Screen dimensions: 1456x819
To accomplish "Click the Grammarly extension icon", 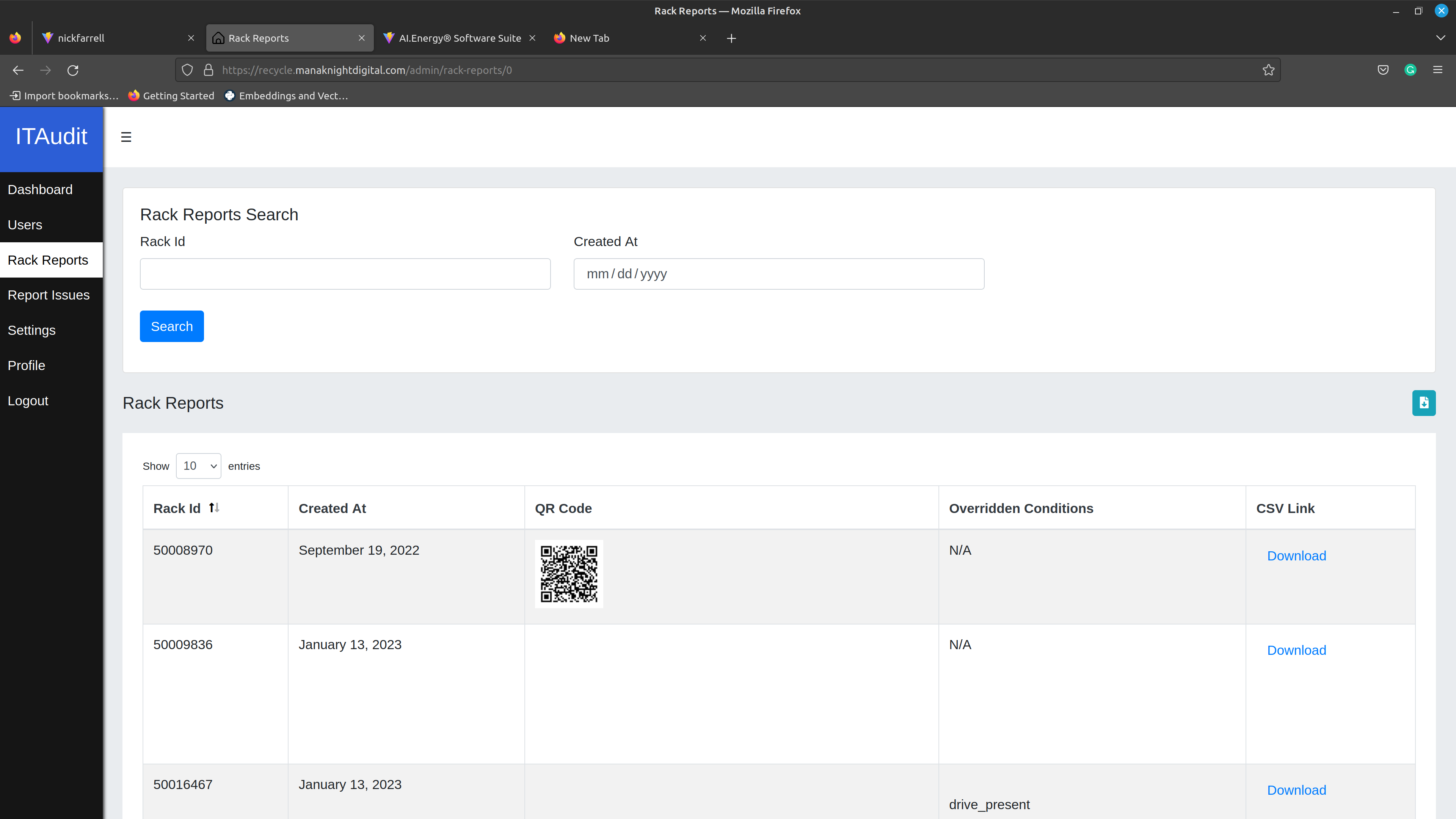I will click(1410, 70).
